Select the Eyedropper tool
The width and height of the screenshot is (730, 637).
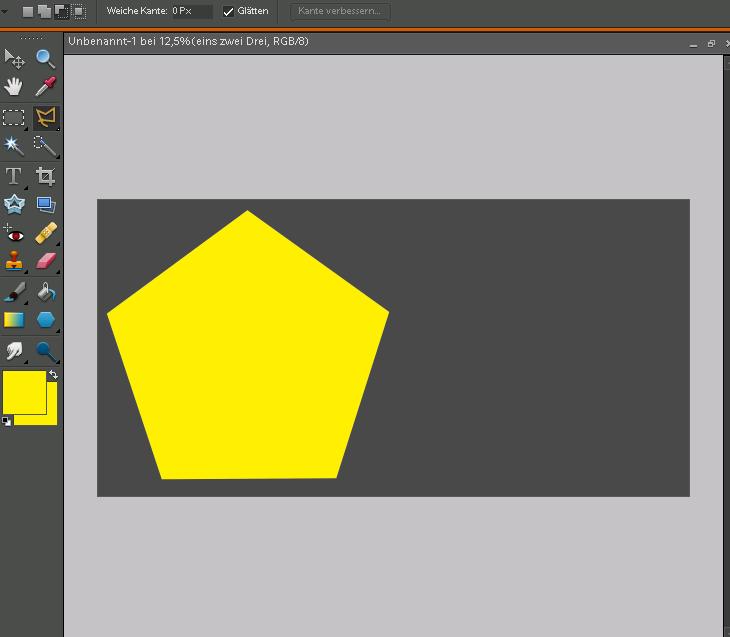[46, 87]
